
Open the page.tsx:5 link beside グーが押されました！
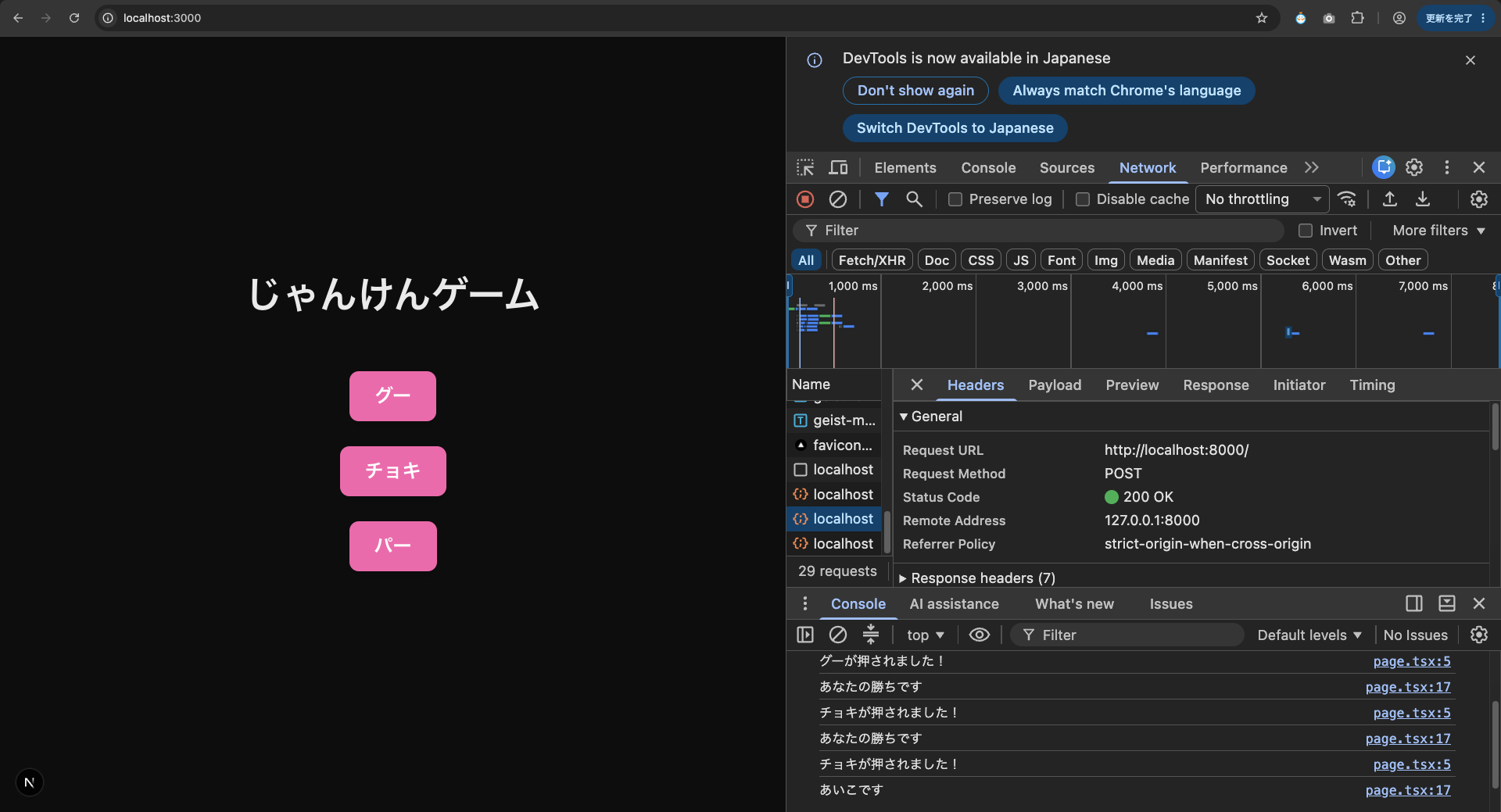1412,661
